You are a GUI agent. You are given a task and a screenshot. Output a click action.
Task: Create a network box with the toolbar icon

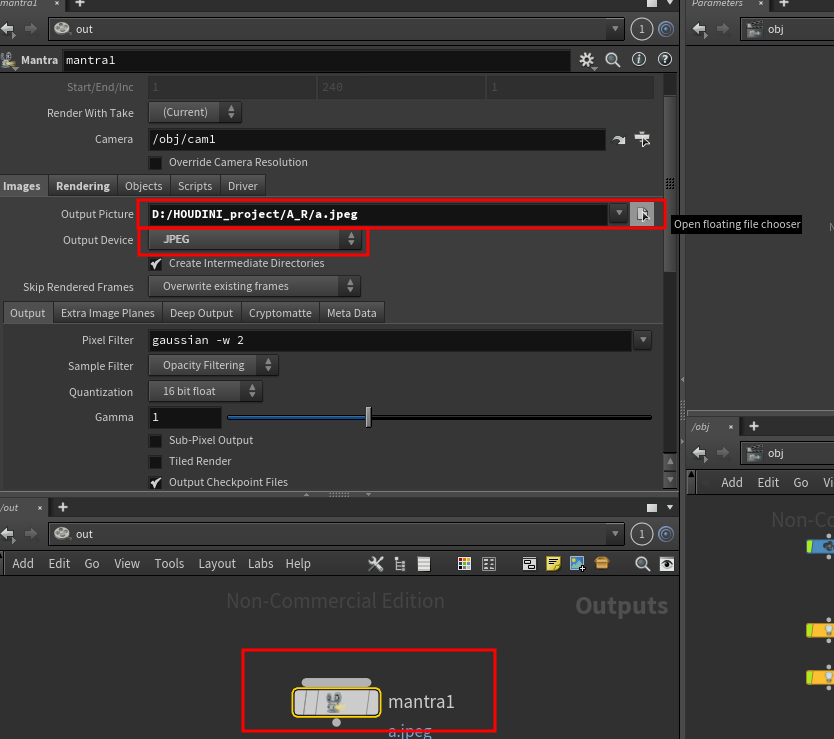tap(529, 564)
